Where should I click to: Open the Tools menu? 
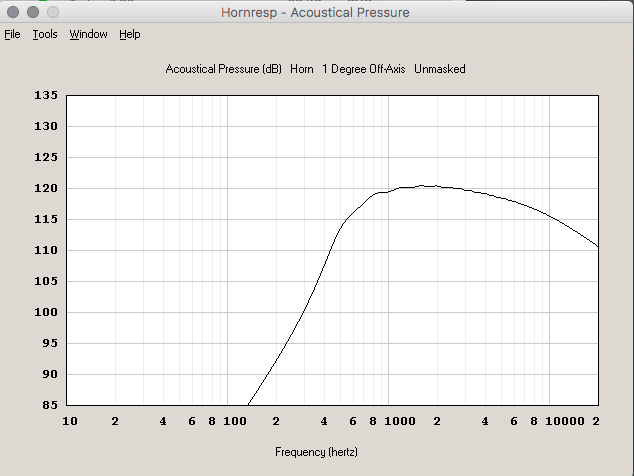44,34
